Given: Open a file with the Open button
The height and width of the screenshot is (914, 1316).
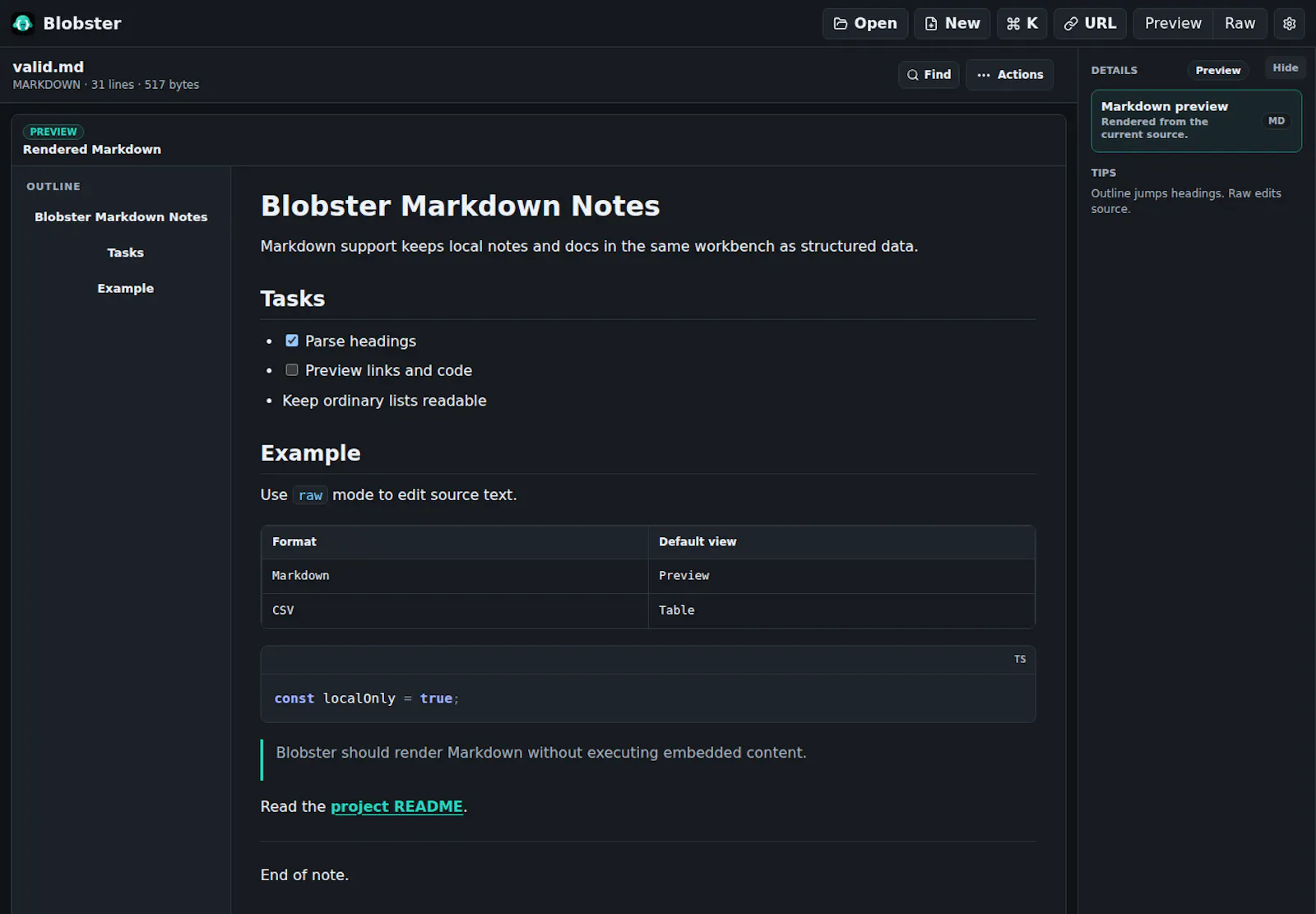Looking at the screenshot, I should [865, 23].
